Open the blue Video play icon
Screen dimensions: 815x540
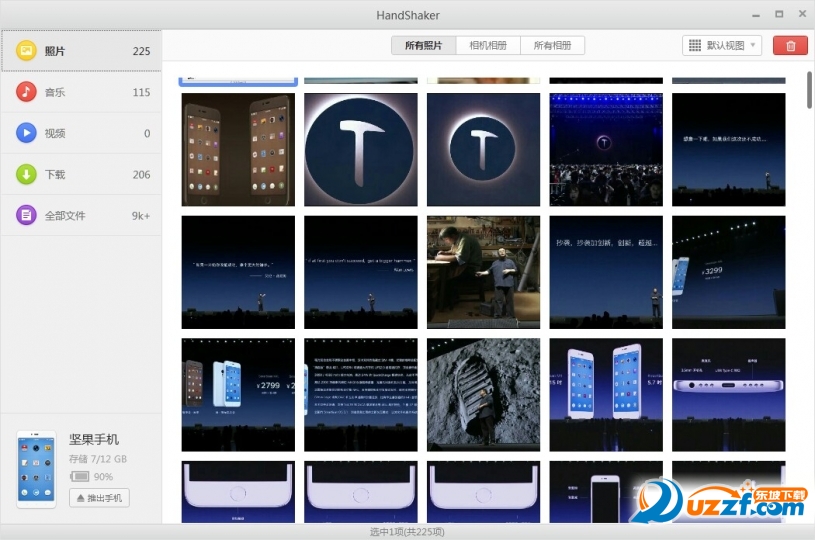pyautogui.click(x=26, y=133)
